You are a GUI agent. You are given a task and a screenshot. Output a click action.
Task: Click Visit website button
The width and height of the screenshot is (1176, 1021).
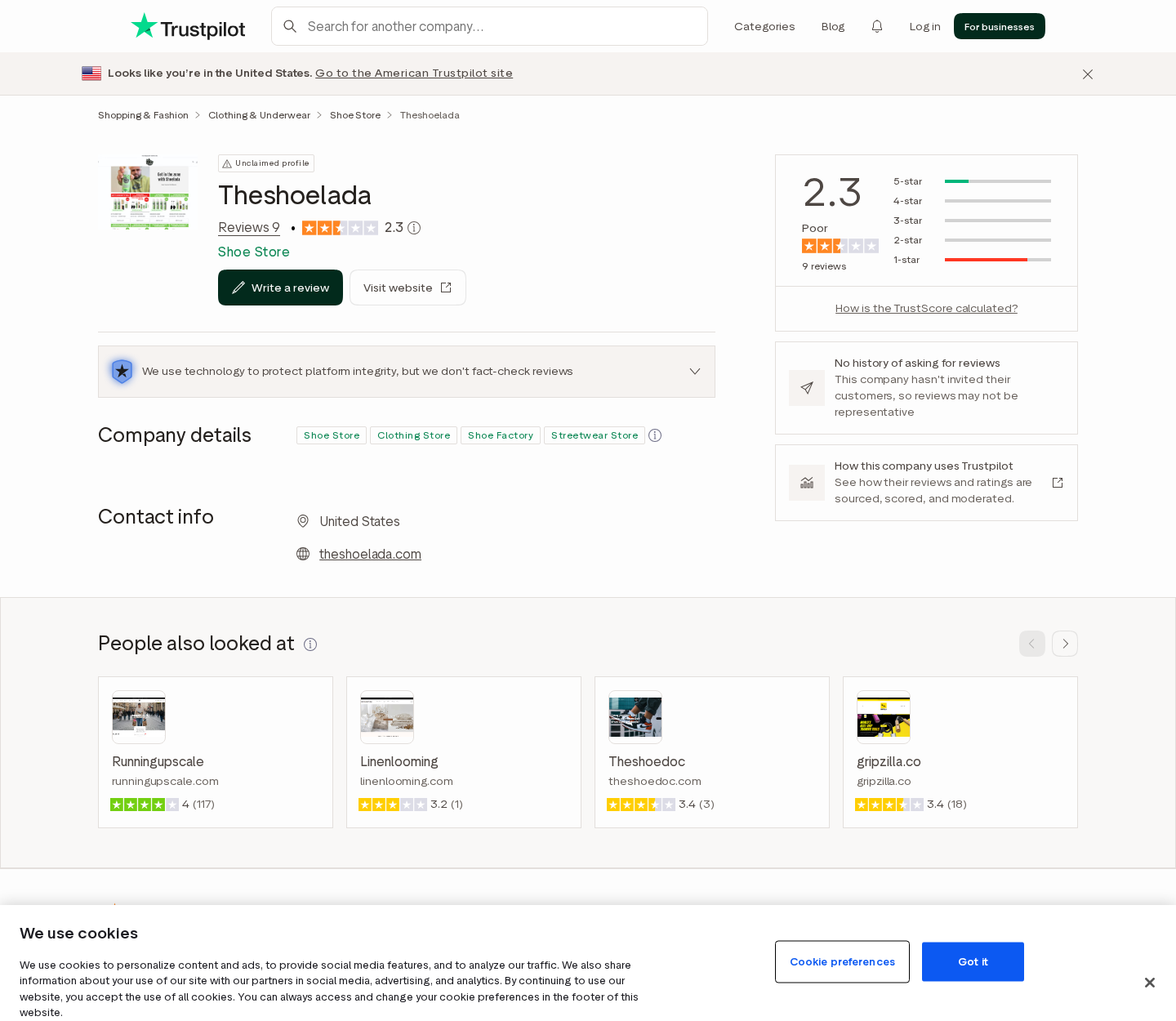[x=408, y=288]
